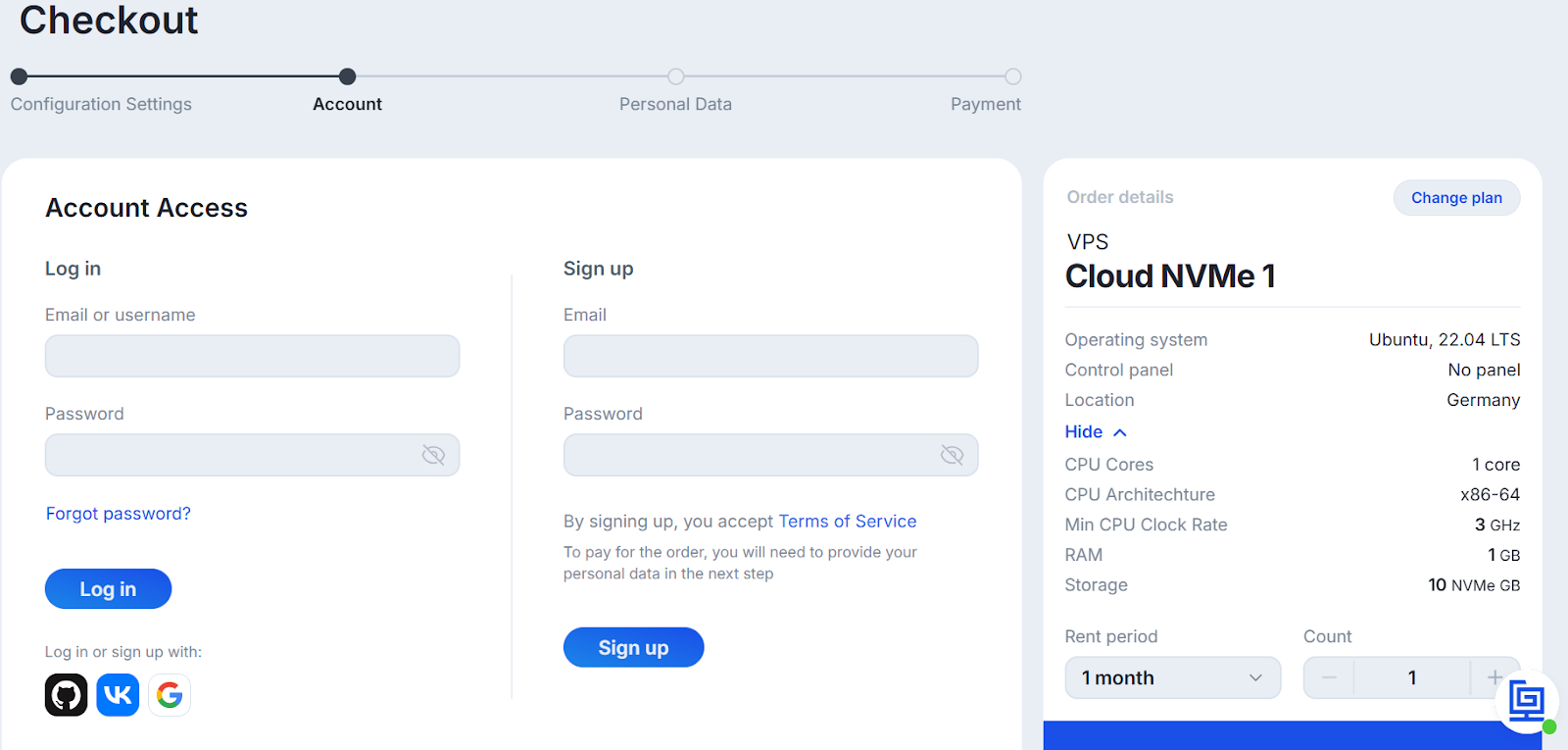Show the Log in password
This screenshot has width=1568, height=750.
(x=433, y=455)
